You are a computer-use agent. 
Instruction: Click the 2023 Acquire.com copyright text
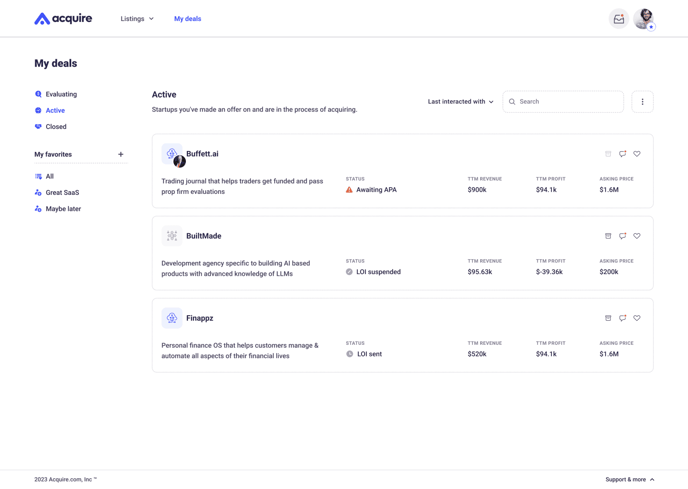[65, 479]
